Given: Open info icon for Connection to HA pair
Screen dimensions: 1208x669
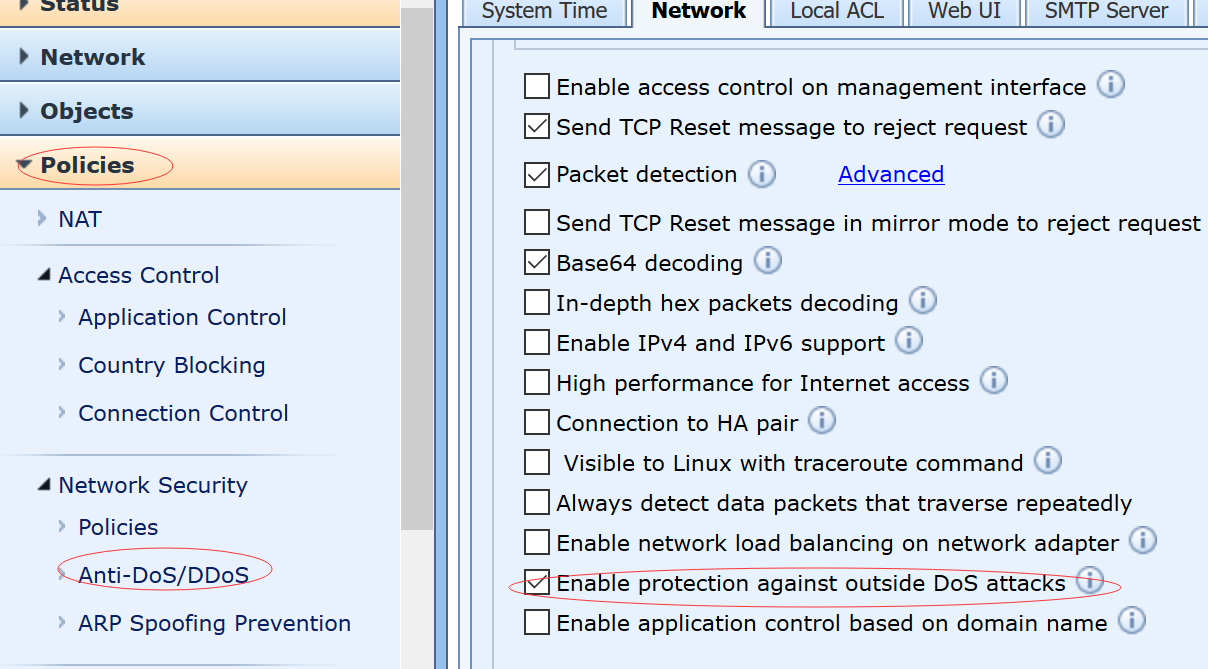Looking at the screenshot, I should point(822,421).
